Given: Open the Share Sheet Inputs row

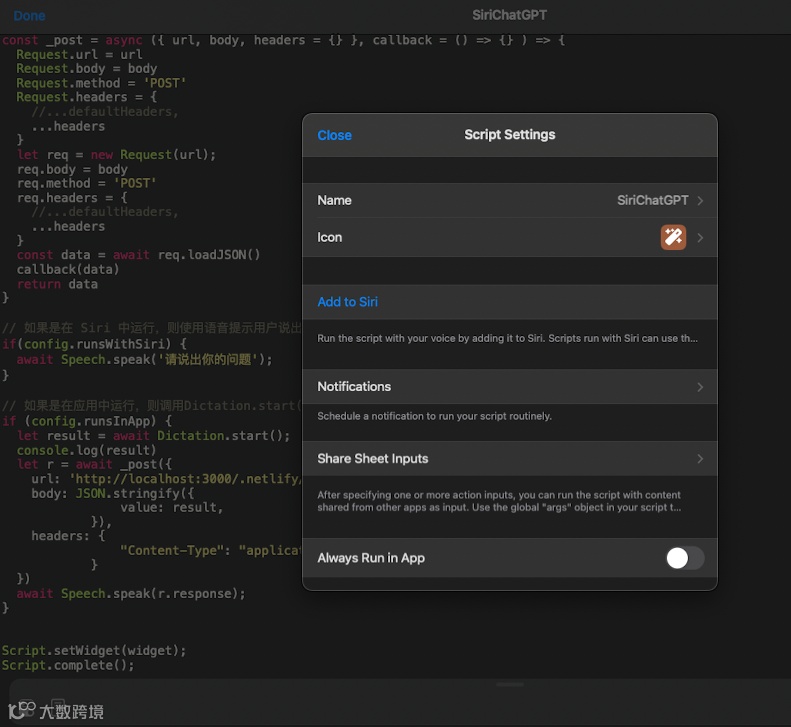Looking at the screenshot, I should (x=510, y=459).
